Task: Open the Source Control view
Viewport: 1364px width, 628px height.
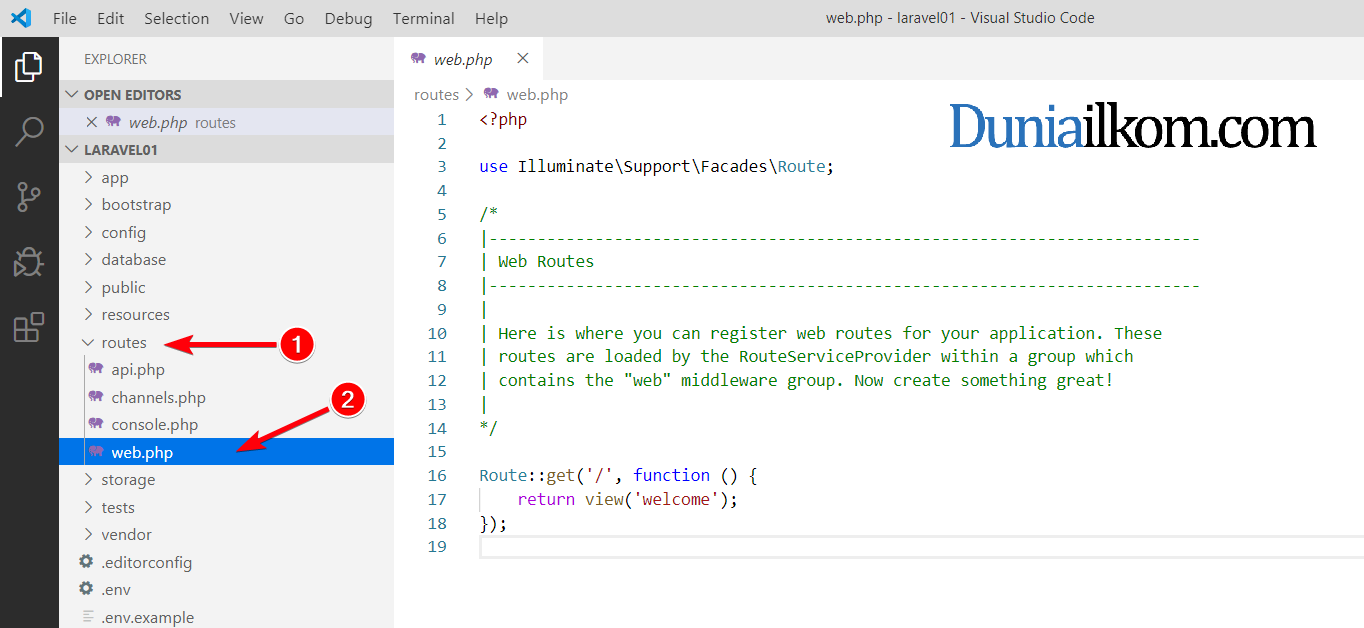Action: [29, 197]
